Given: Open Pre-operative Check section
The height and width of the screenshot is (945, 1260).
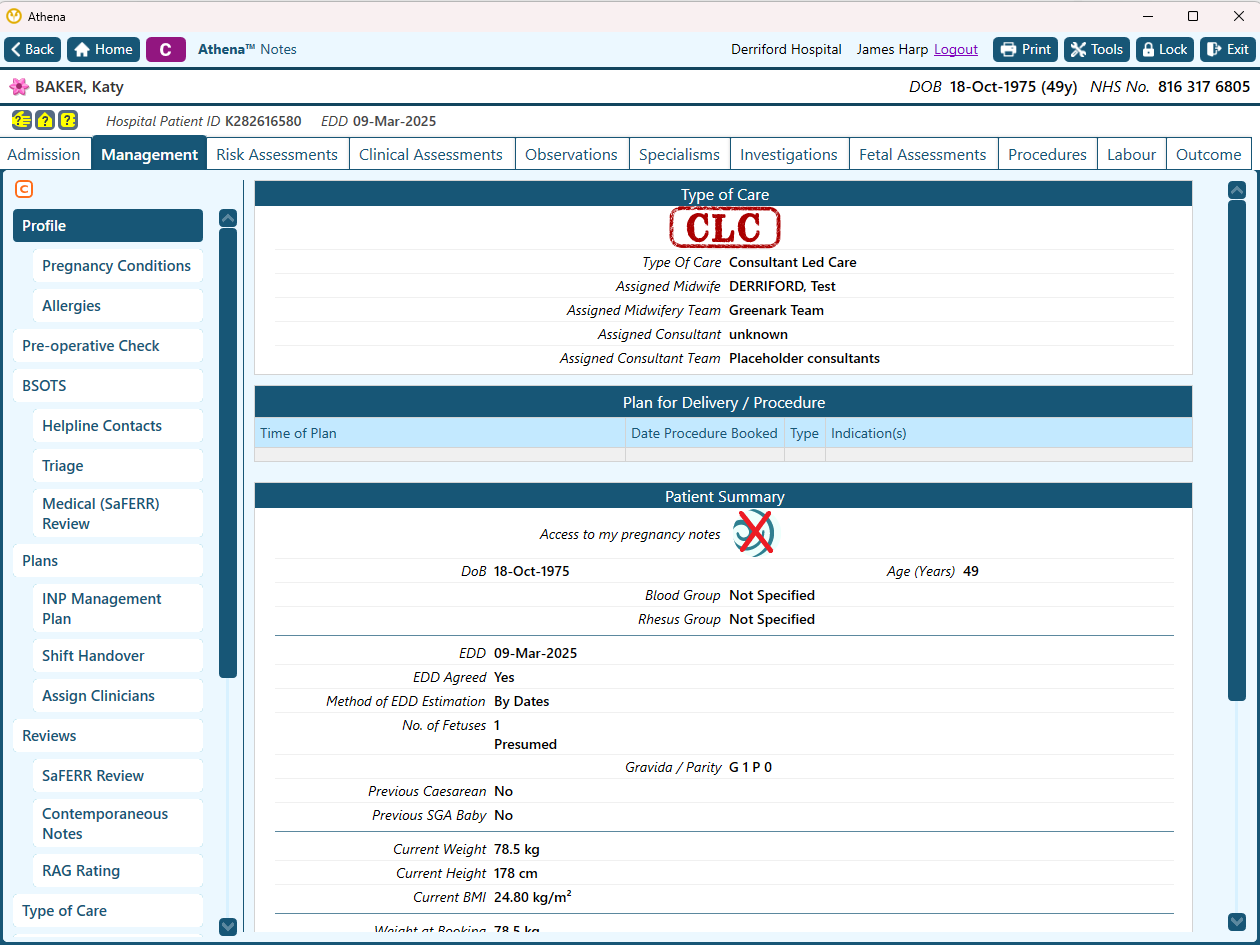Looking at the screenshot, I should pos(108,346).
